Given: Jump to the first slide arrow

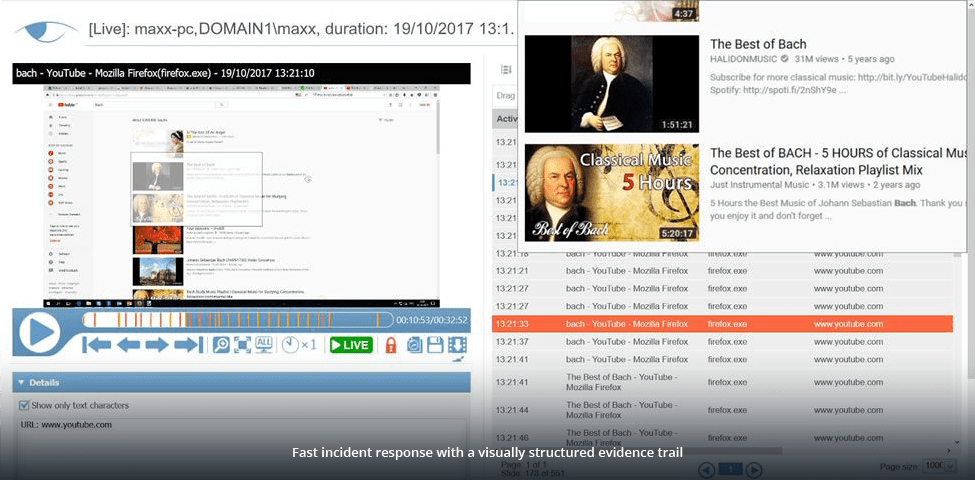Looking at the screenshot, I should [x=97, y=345].
